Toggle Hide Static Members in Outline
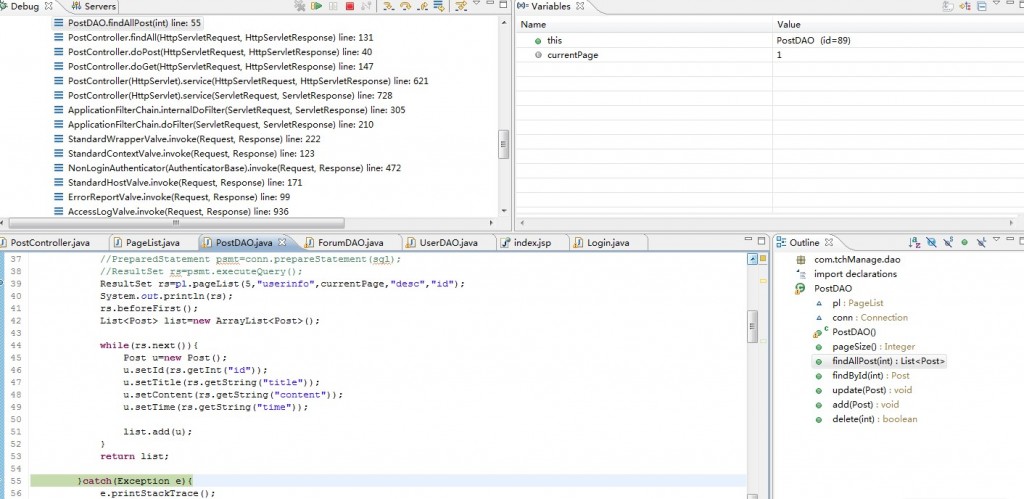The width and height of the screenshot is (1024, 499). pos(947,242)
